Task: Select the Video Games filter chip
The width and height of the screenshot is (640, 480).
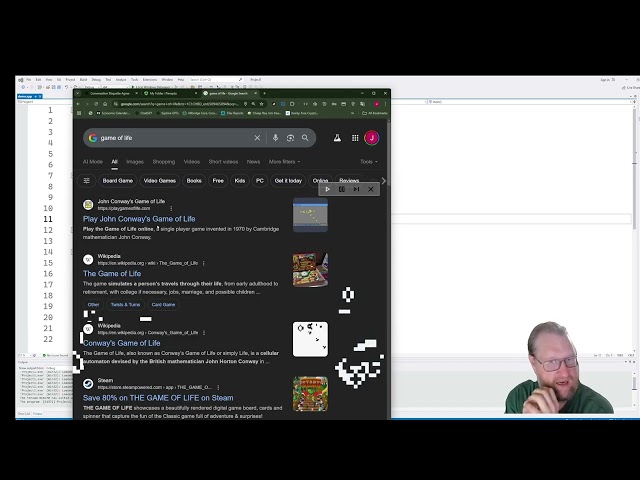Action: pyautogui.click(x=160, y=181)
